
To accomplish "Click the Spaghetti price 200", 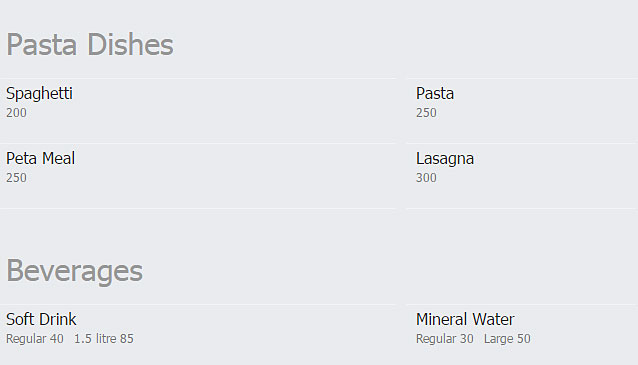I will point(16,113).
